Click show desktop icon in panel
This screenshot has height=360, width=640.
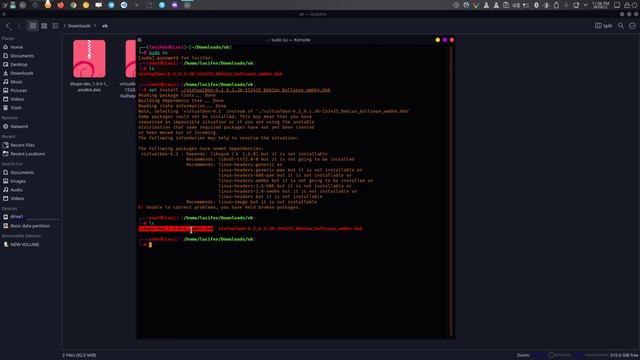point(617,5)
